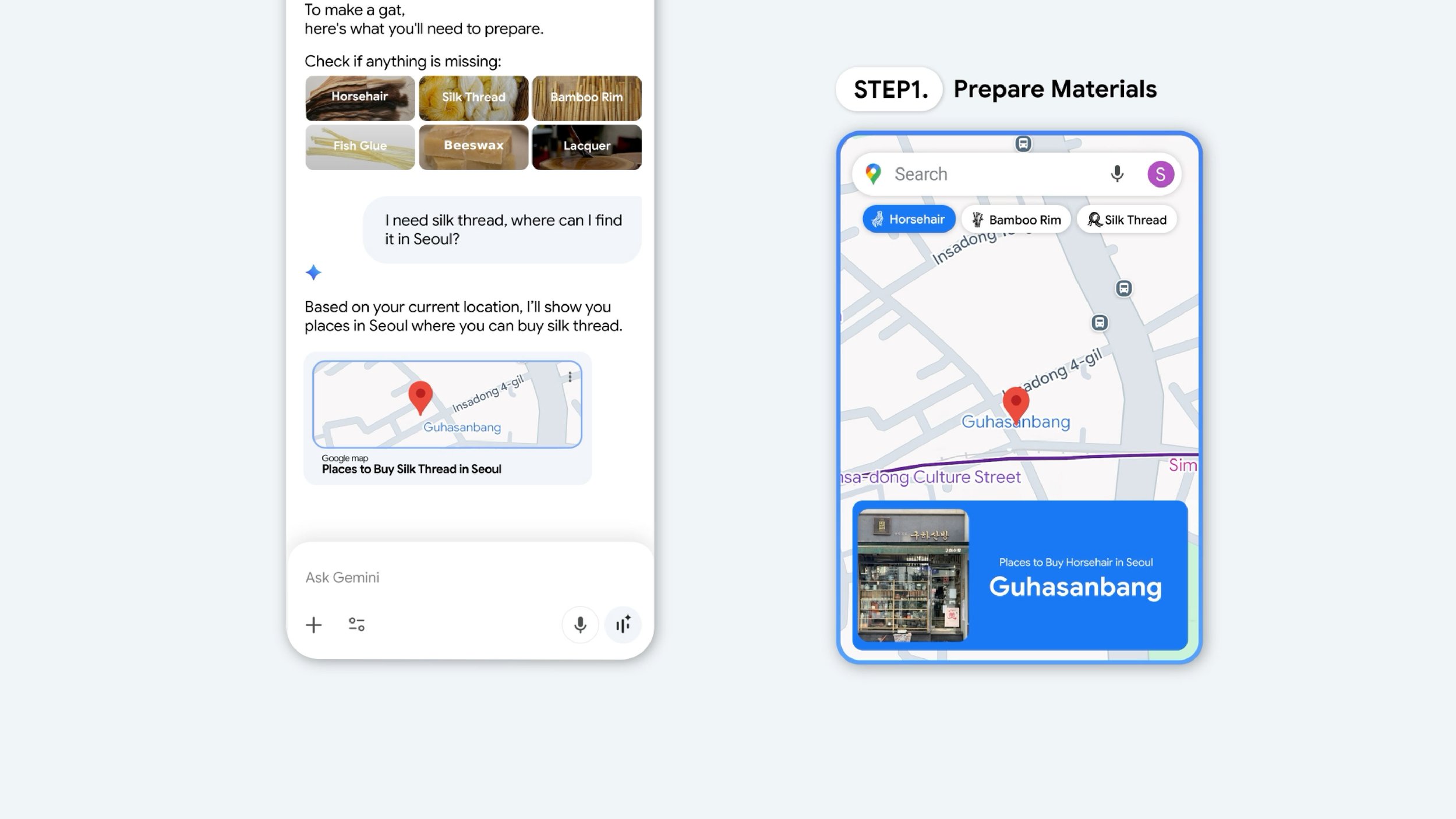Click the Beeswax material thumbnail
The width and height of the screenshot is (1456, 819).
click(x=473, y=147)
